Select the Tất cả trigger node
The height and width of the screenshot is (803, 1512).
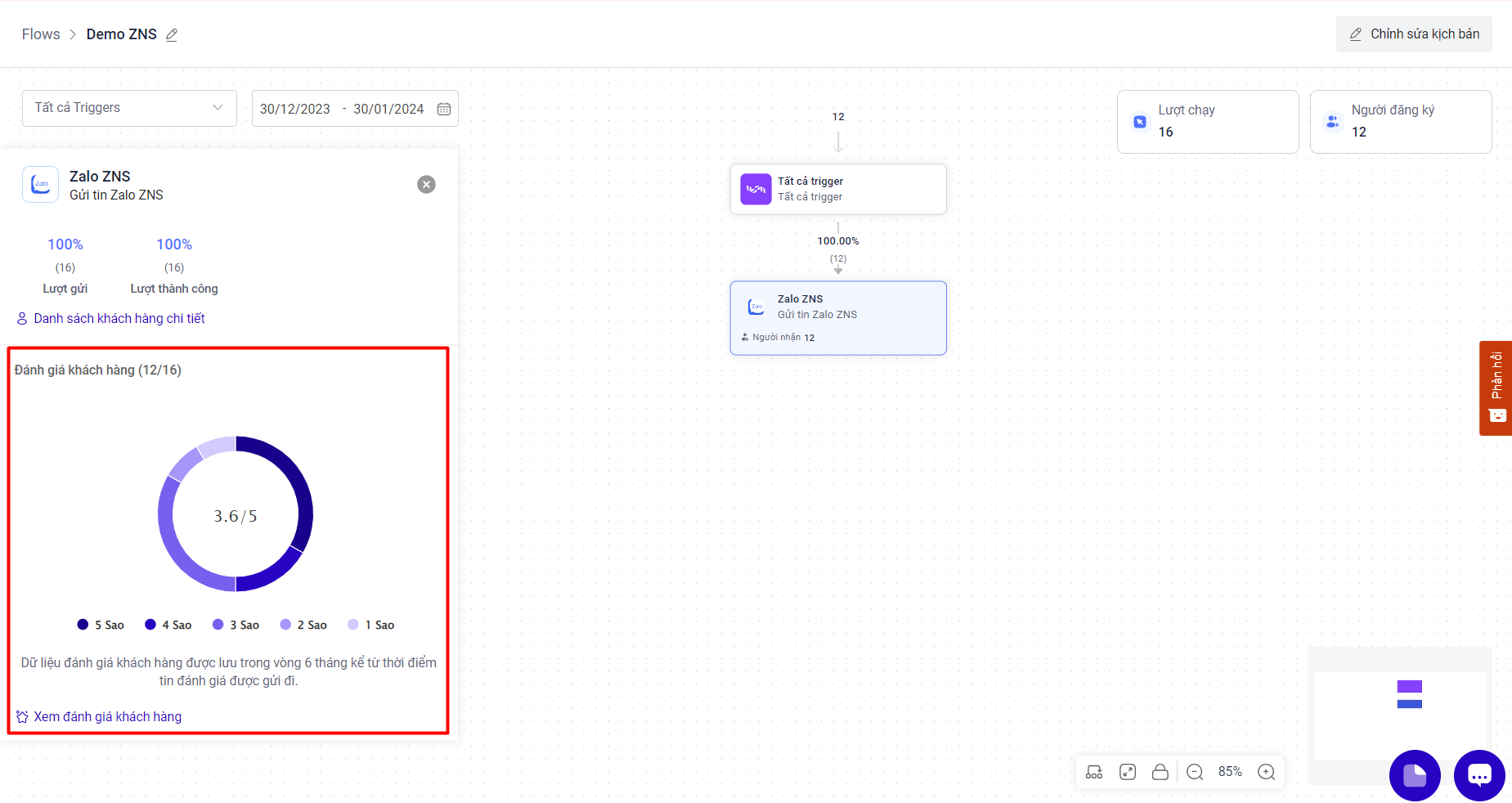pyautogui.click(x=838, y=189)
